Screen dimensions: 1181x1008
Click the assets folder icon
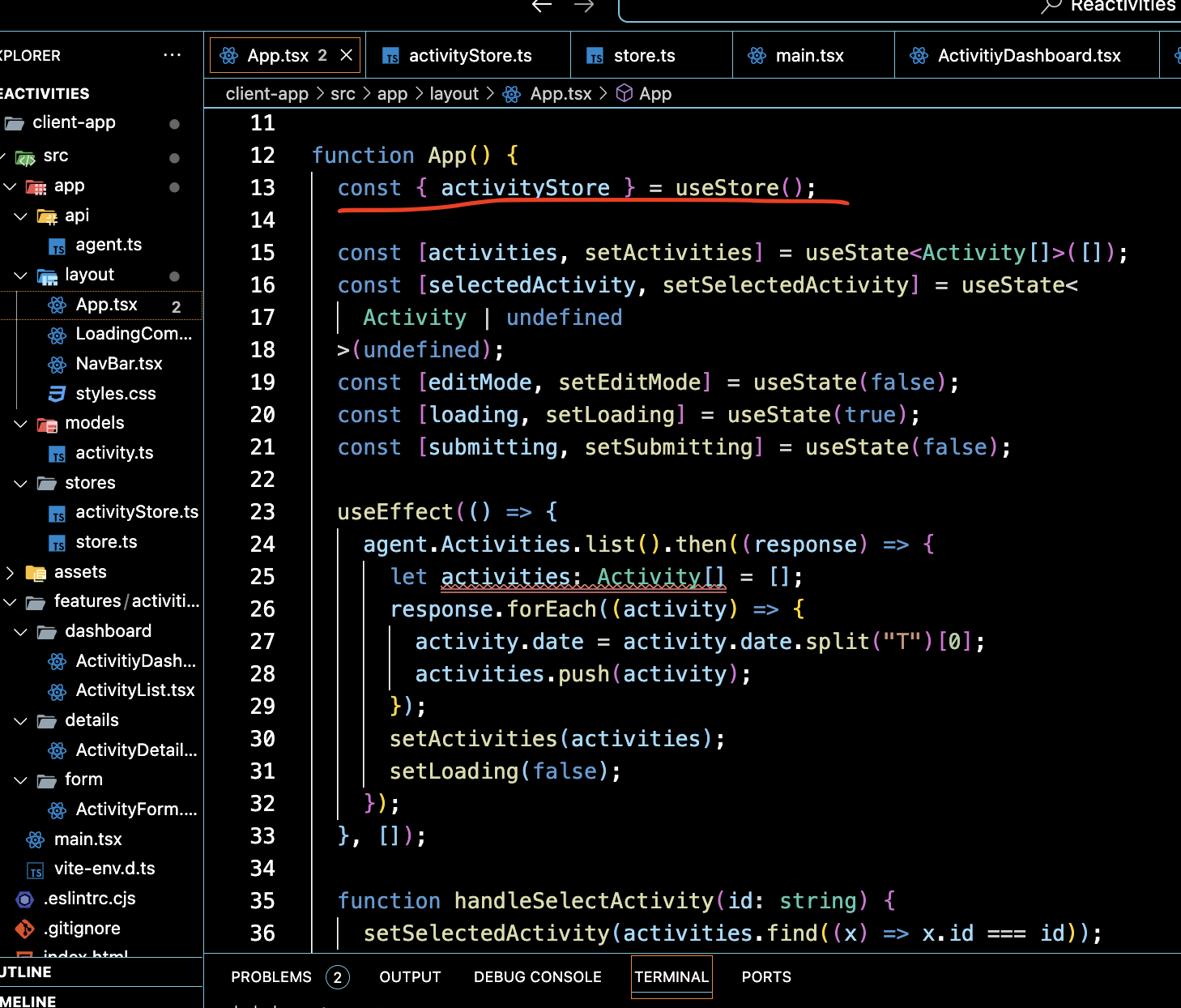coord(36,573)
